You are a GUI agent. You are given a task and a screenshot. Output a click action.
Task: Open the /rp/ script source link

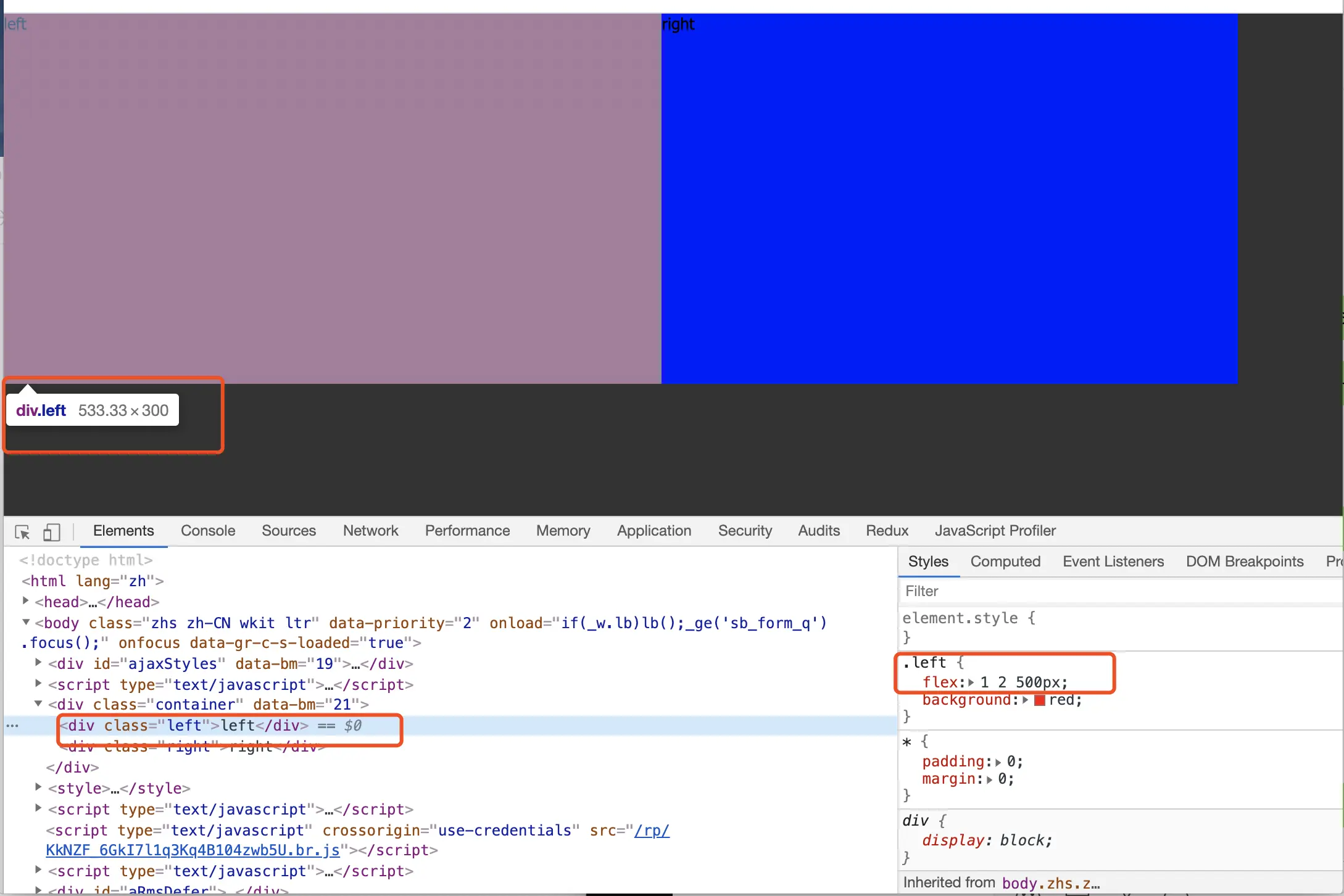tap(652, 831)
